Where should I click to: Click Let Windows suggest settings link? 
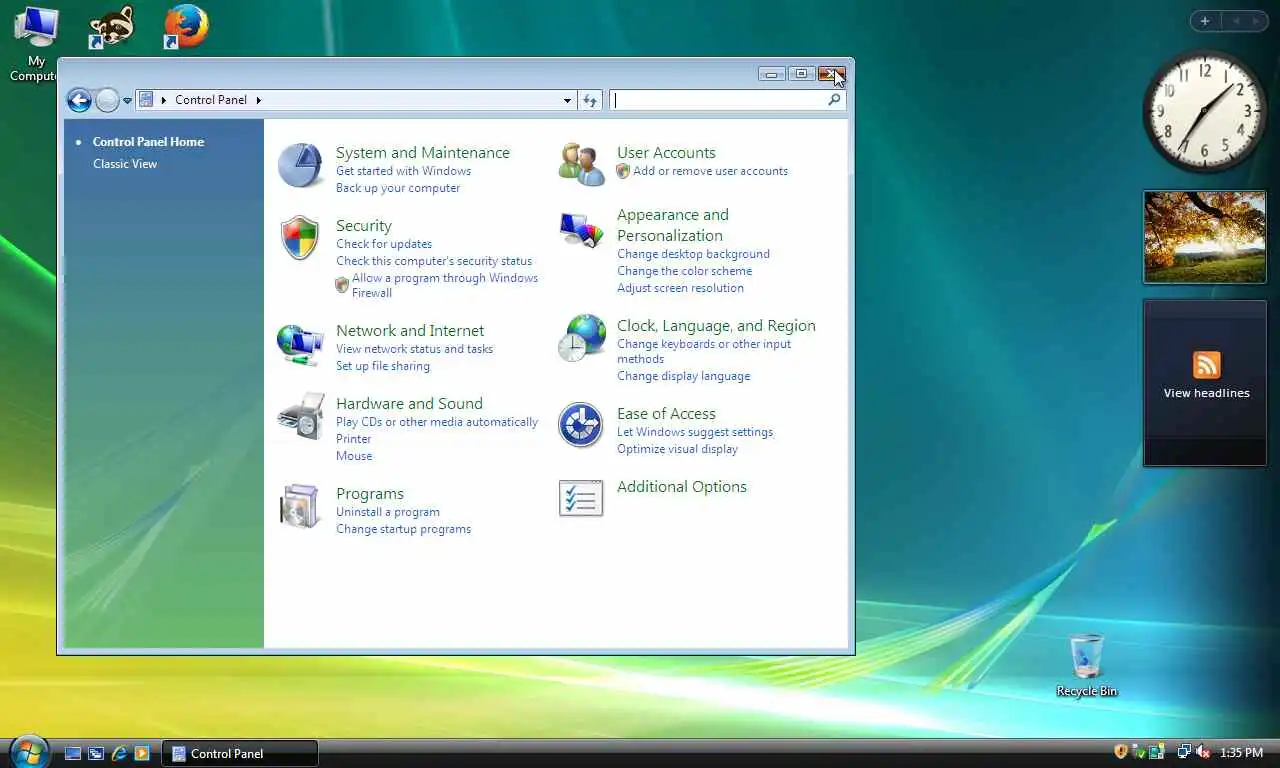(695, 432)
